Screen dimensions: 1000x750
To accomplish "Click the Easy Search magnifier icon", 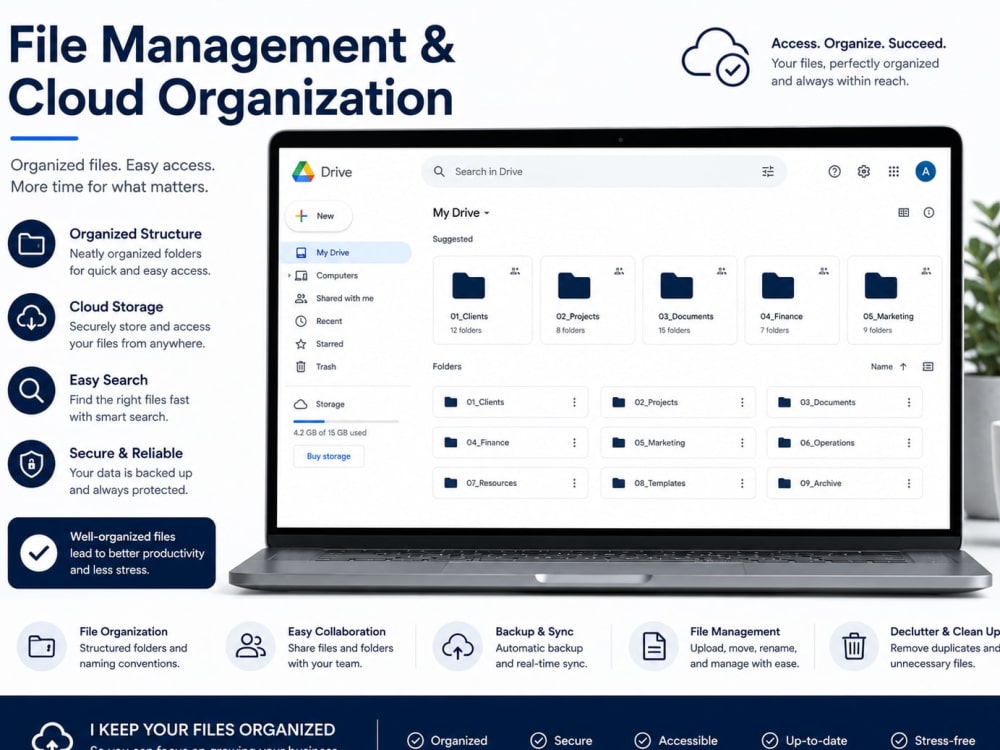I will (31, 390).
